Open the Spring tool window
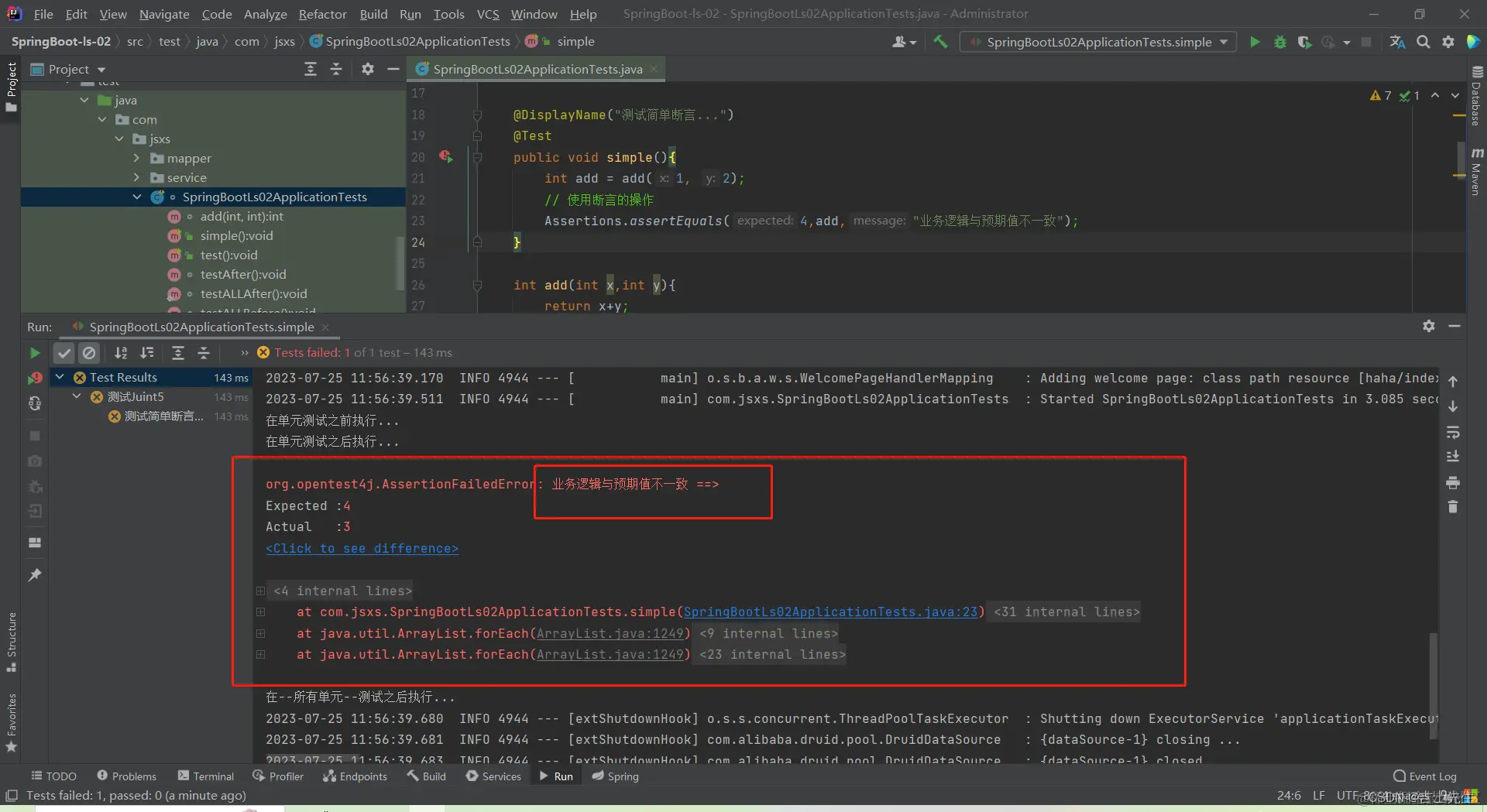 coord(616,776)
